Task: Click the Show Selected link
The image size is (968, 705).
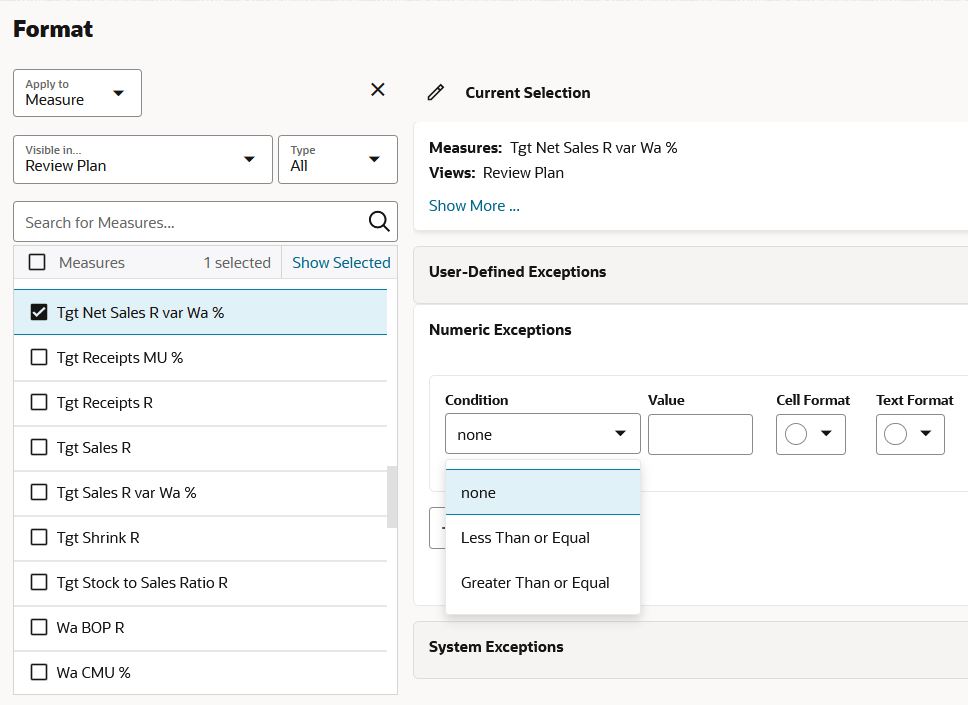Action: point(341,262)
